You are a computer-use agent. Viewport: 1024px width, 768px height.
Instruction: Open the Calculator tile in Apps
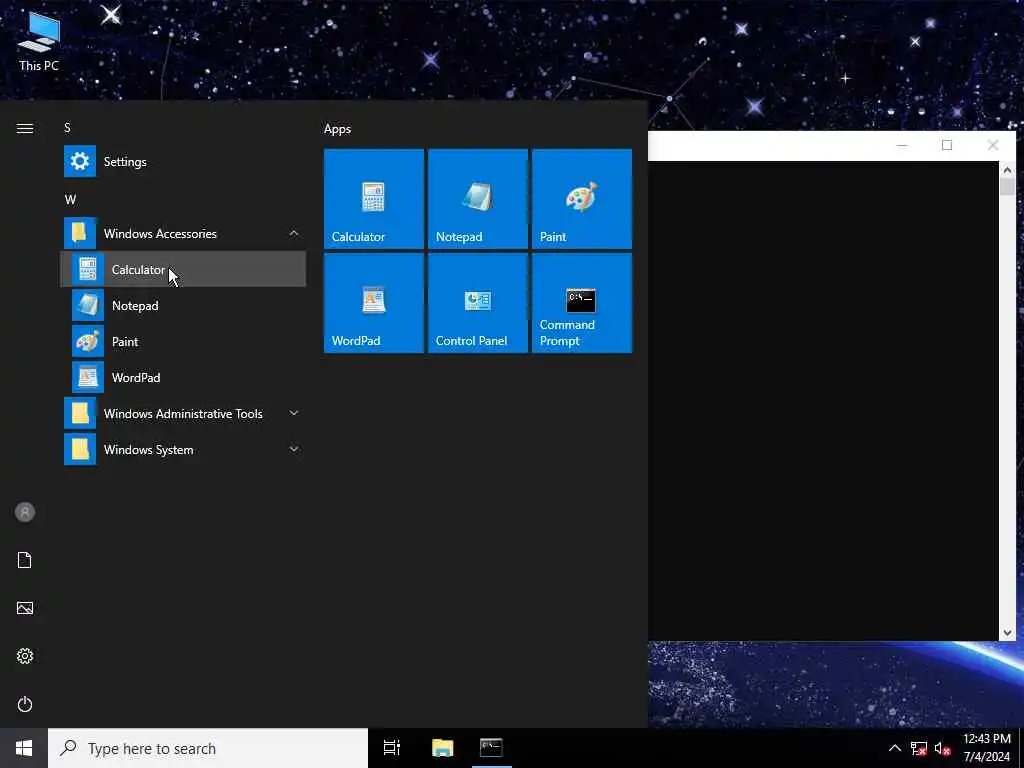point(374,199)
